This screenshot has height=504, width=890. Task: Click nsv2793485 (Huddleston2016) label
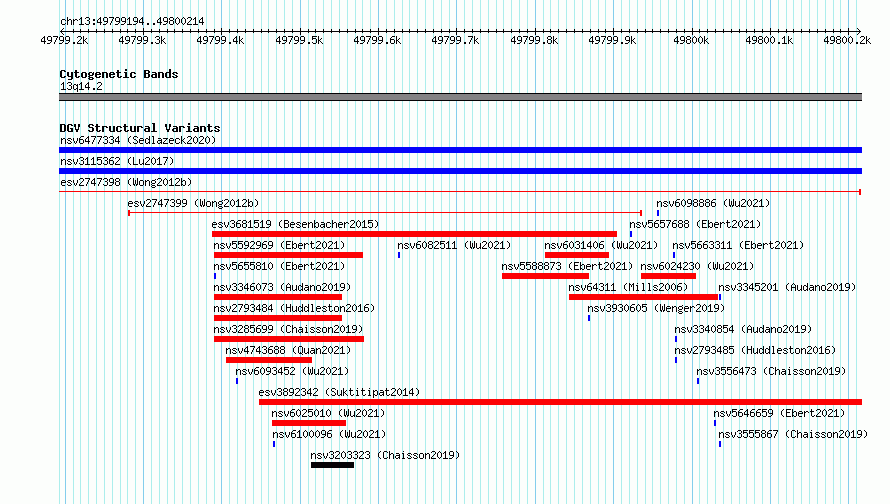(x=755, y=350)
